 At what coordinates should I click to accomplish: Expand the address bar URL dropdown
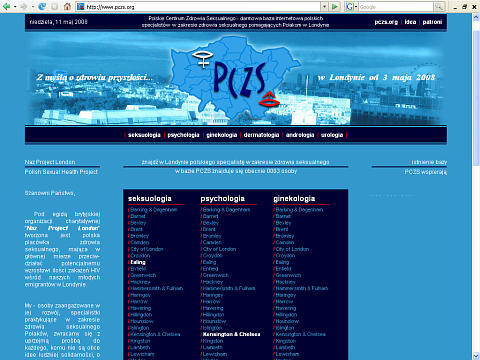point(324,7)
